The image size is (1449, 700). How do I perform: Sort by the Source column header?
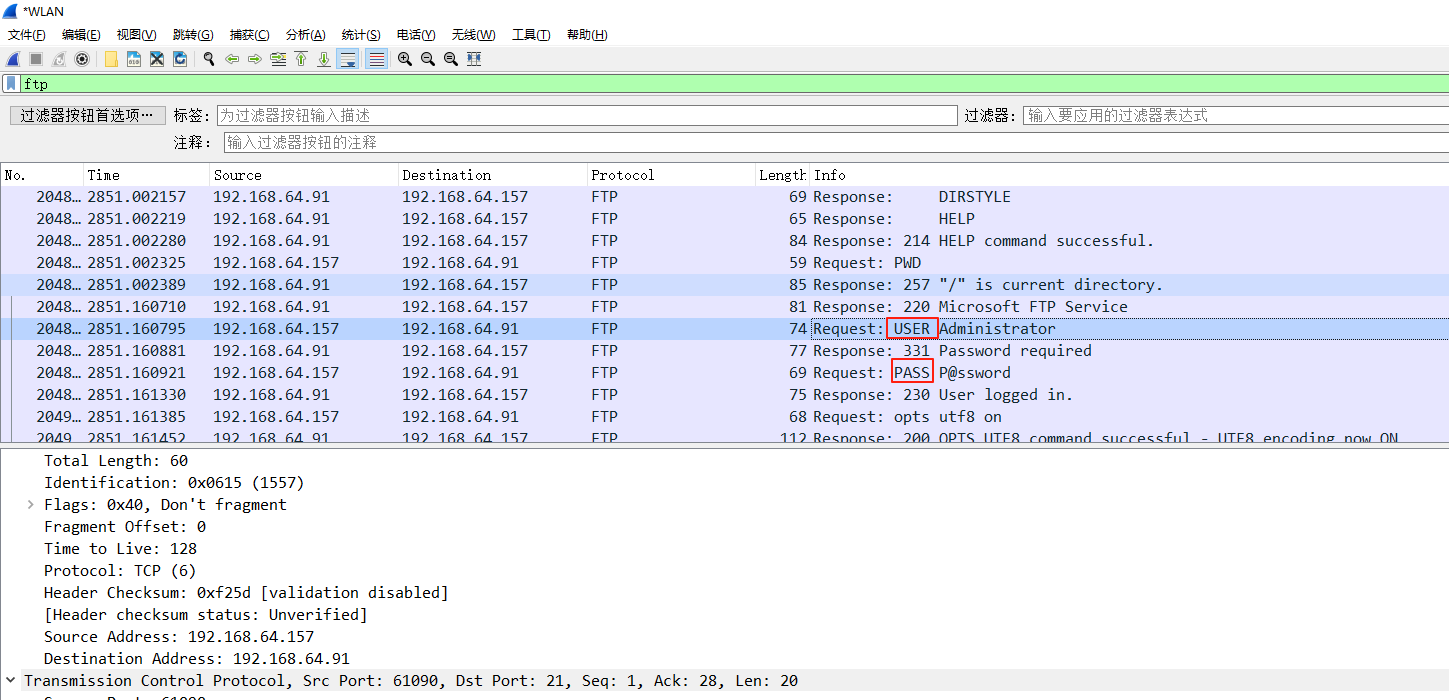pos(304,175)
